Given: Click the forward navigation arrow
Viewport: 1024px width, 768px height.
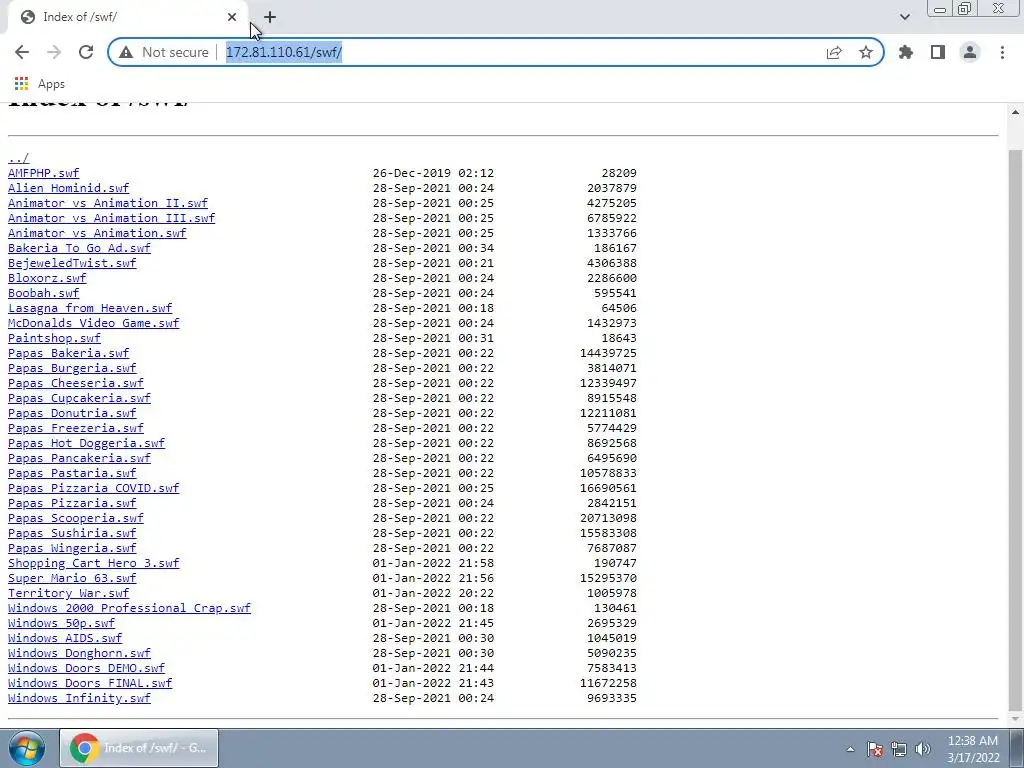Looking at the screenshot, I should coord(54,52).
